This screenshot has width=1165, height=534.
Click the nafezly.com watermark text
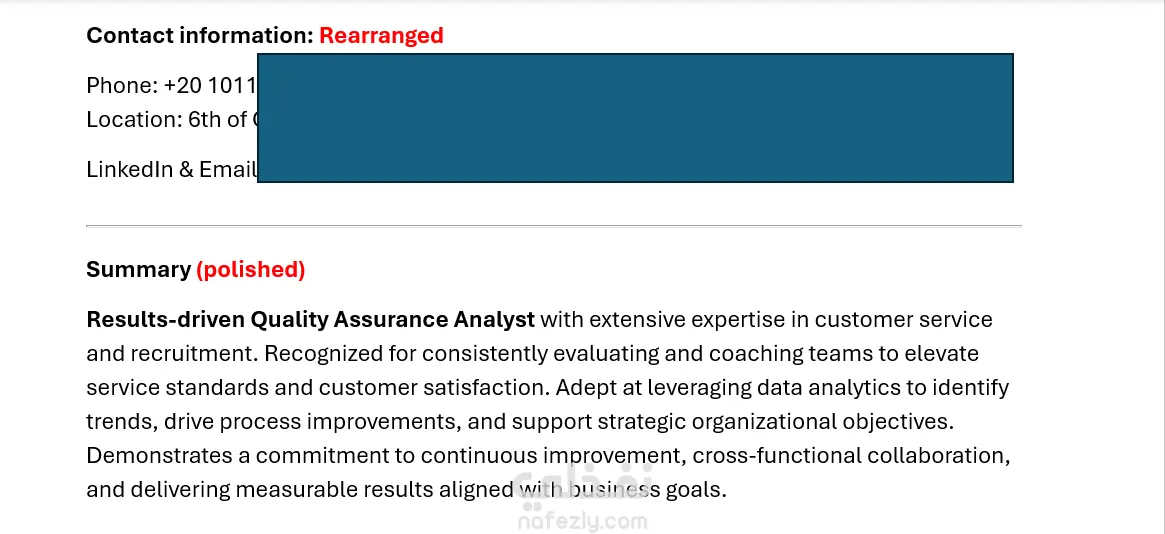coord(583,521)
